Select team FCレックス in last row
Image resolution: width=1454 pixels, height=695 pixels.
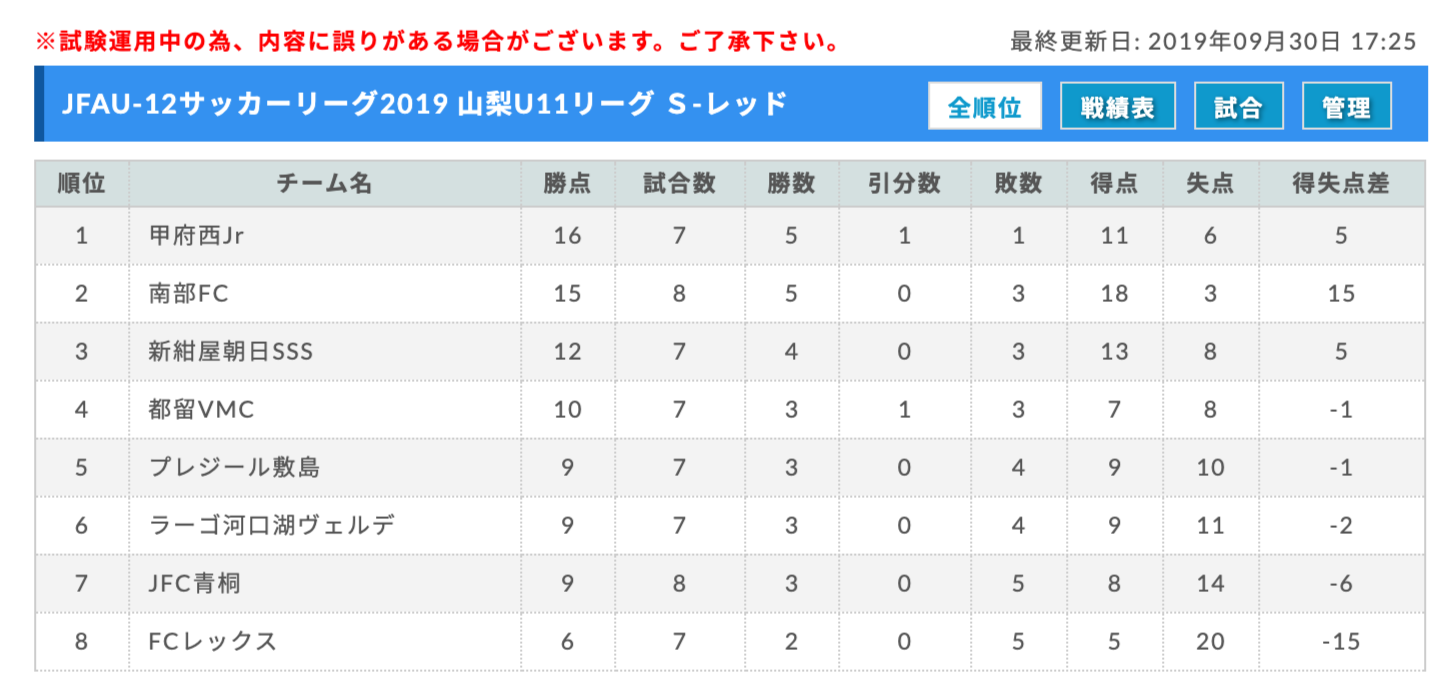coord(212,642)
